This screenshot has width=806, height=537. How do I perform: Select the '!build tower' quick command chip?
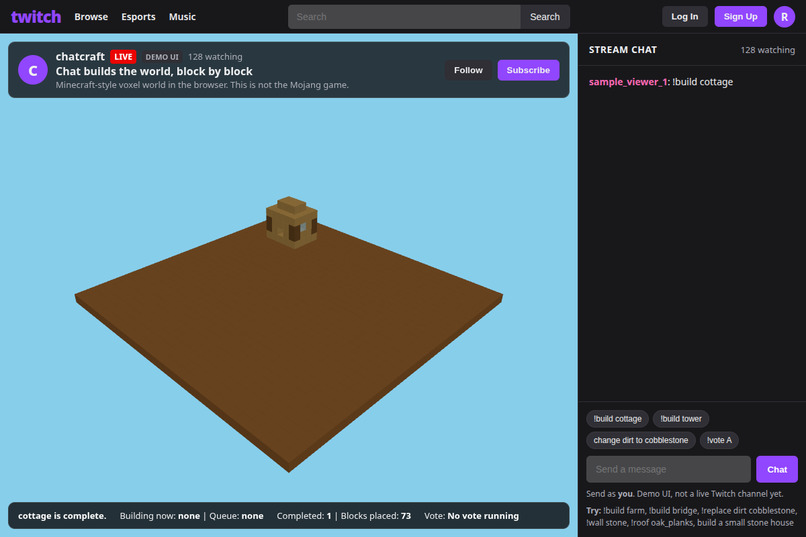point(681,419)
